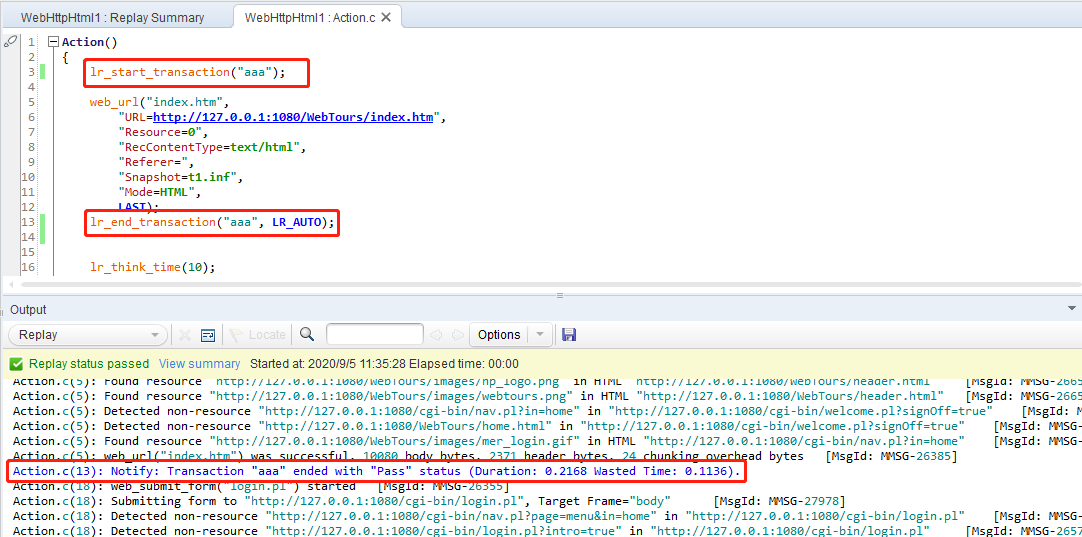This screenshot has height=537, width=1082.
Task: Close the Action.c tab
Action: coord(386,17)
